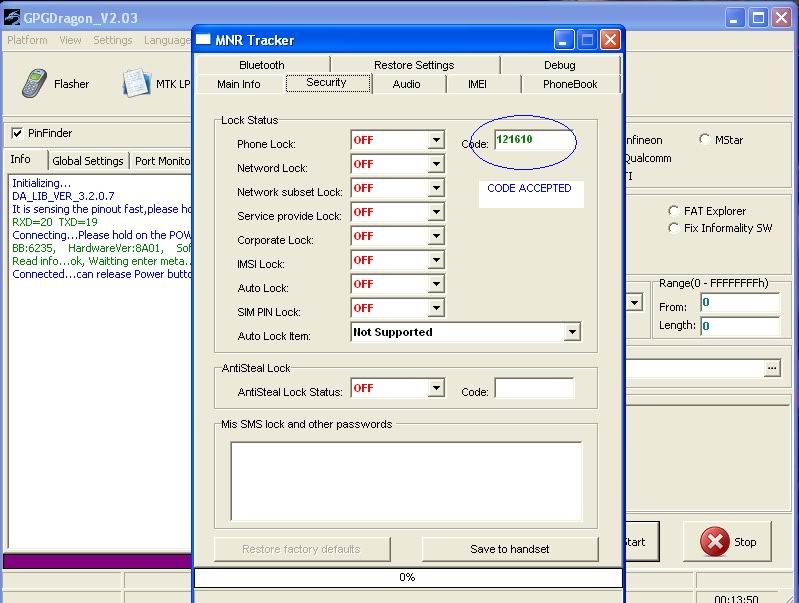
Task: Switch to the Port Monitor tab
Action: pyautogui.click(x=162, y=161)
